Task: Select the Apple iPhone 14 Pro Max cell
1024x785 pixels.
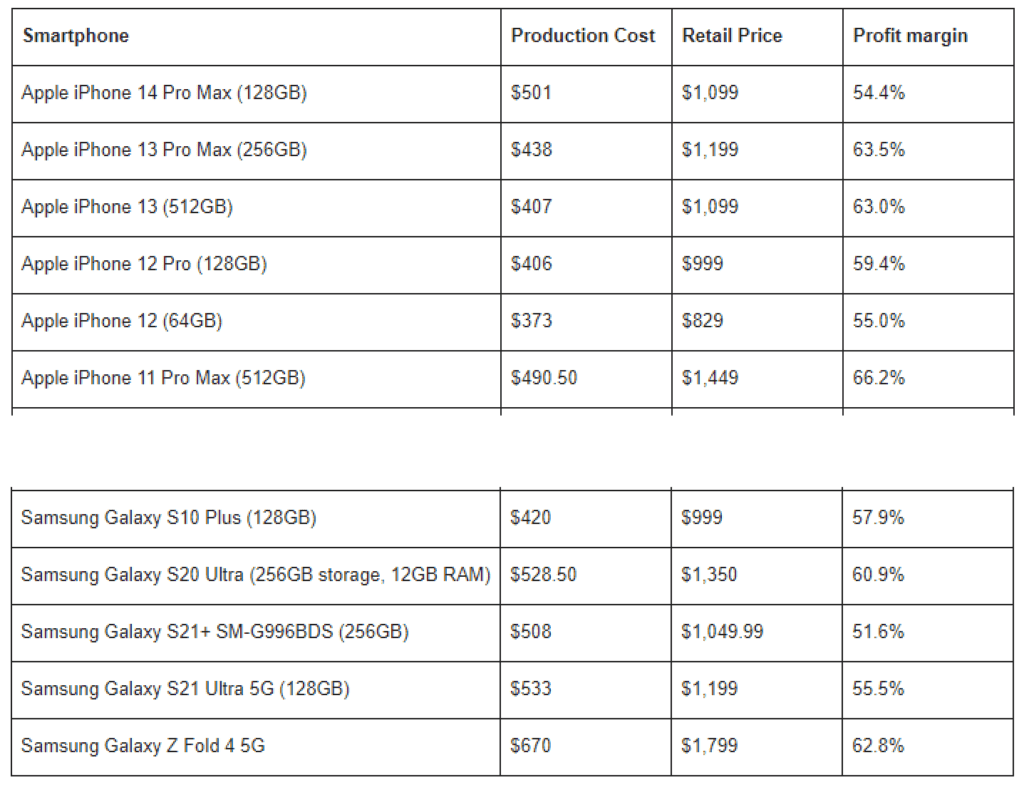Action: (x=164, y=93)
